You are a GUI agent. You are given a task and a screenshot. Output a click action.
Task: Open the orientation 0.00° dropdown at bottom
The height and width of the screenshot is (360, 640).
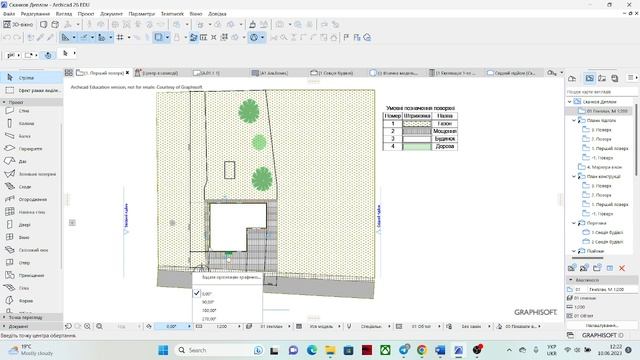coord(174,326)
